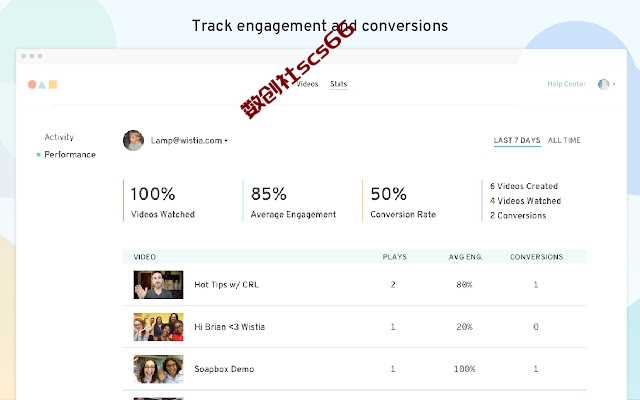Sort by the Avg Eng. column header
This screenshot has height=400, width=640.
pos(466,257)
